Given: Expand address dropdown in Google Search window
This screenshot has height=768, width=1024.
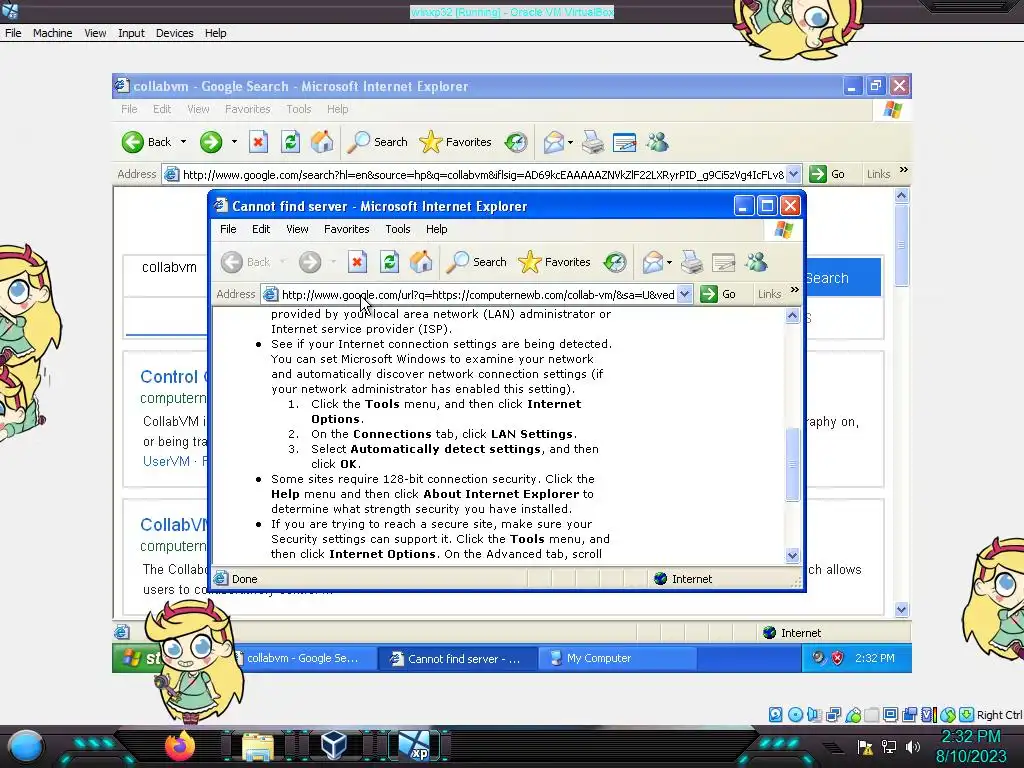Looking at the screenshot, I should (793, 174).
